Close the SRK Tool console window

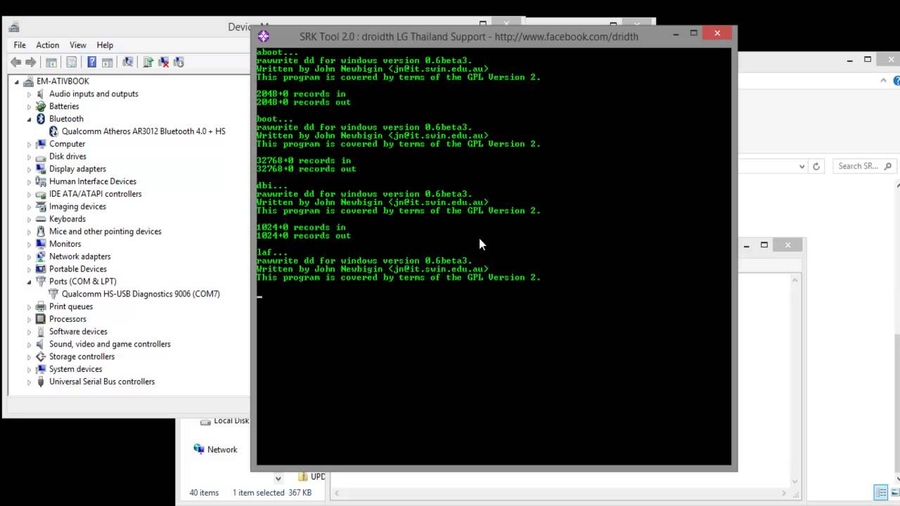(717, 33)
